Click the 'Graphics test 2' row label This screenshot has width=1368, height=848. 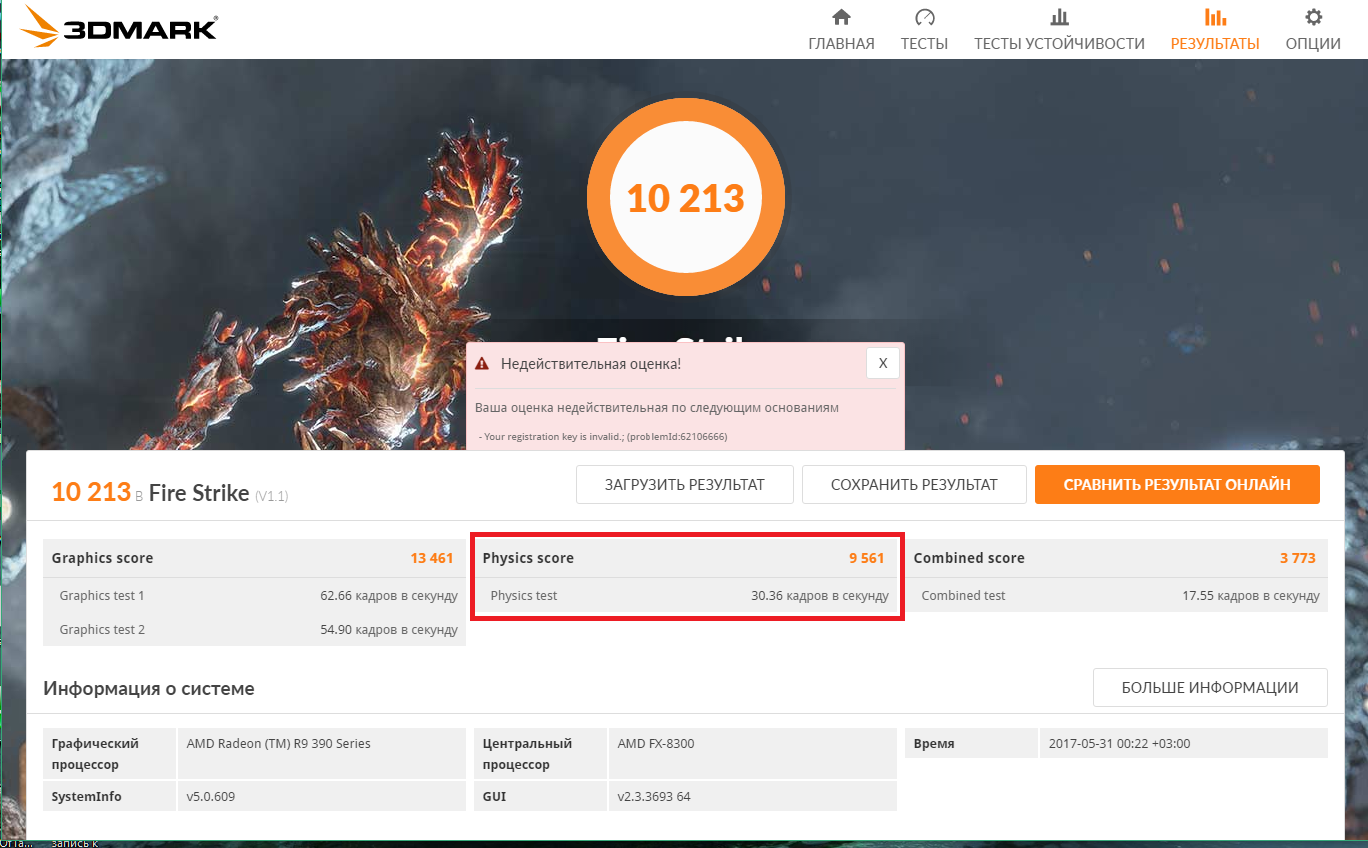coord(102,630)
